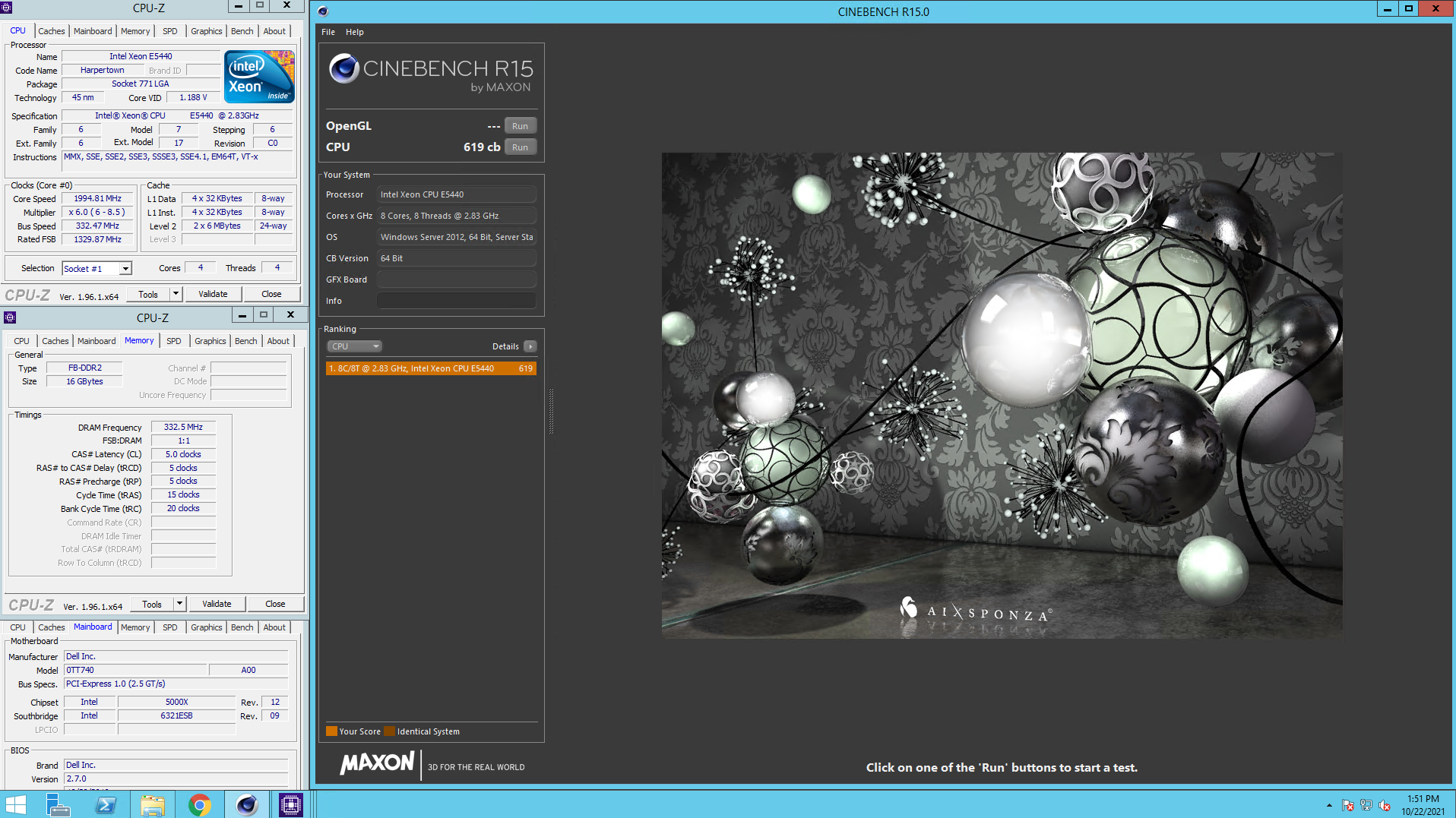Image resolution: width=1456 pixels, height=818 pixels.
Task: Click the MAXON logo at bottom
Action: click(377, 763)
